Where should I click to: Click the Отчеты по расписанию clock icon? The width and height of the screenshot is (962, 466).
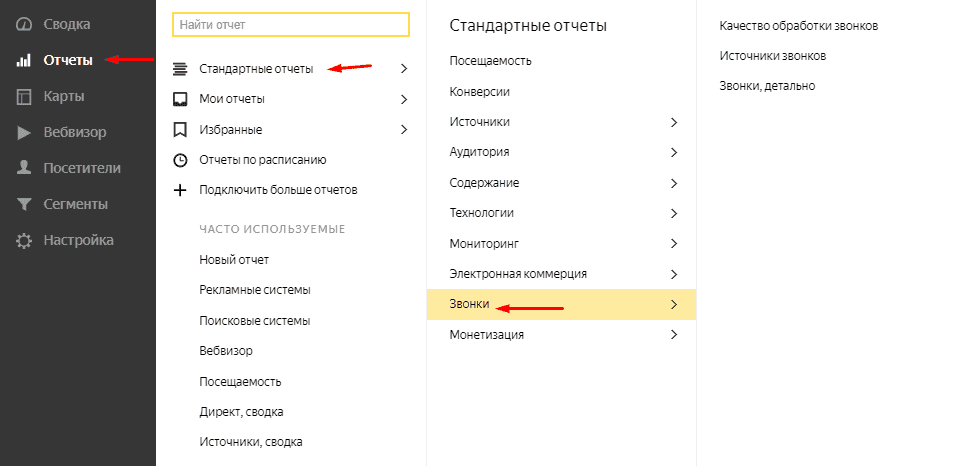(x=180, y=159)
